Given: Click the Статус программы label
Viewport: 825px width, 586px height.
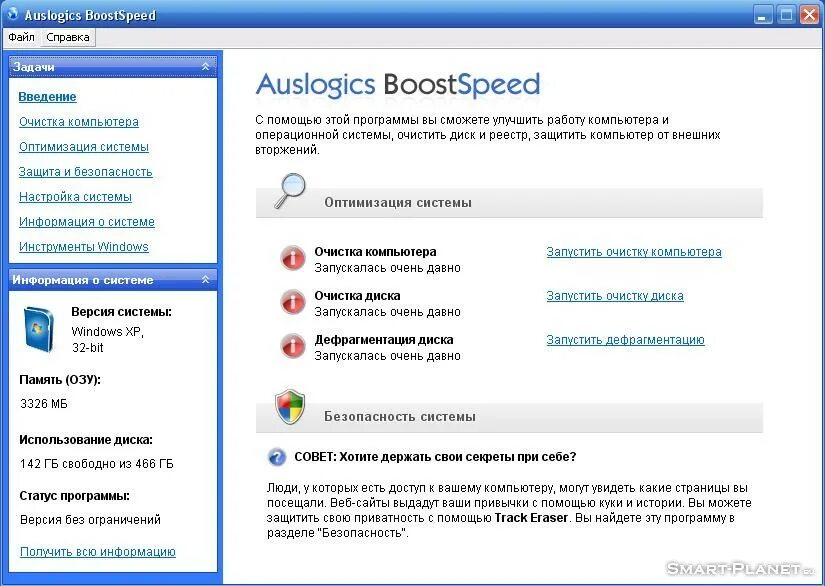Looking at the screenshot, I should 74,496.
